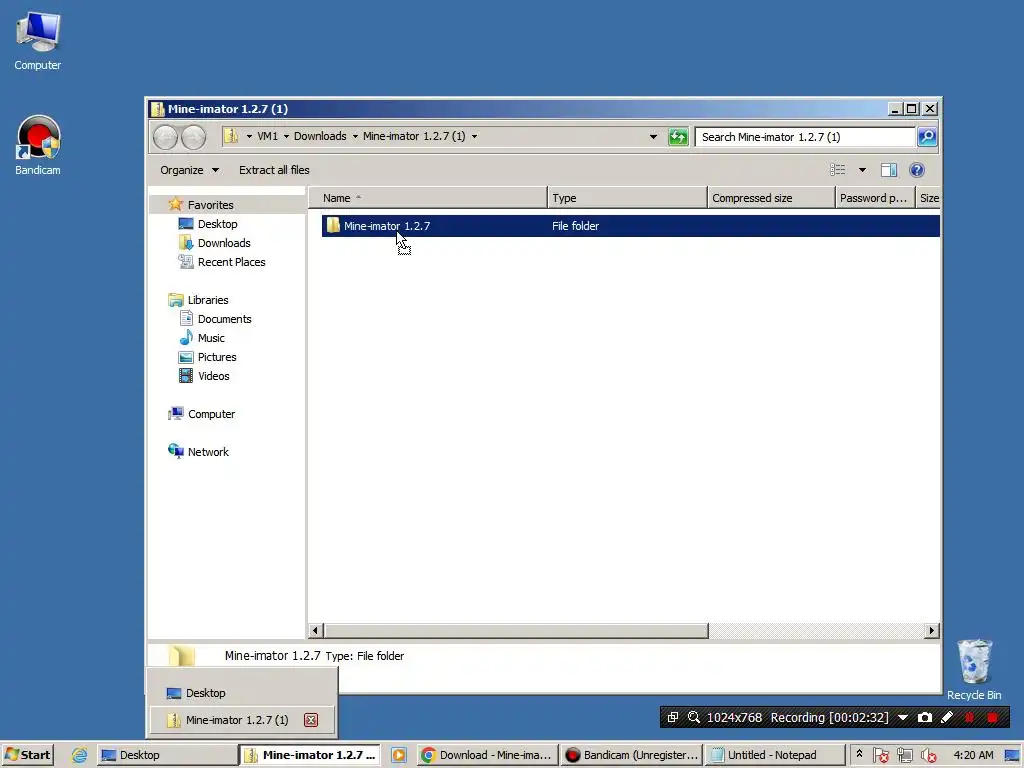Click Action Center flag tray icon
This screenshot has width=1024, height=768.
click(x=880, y=755)
